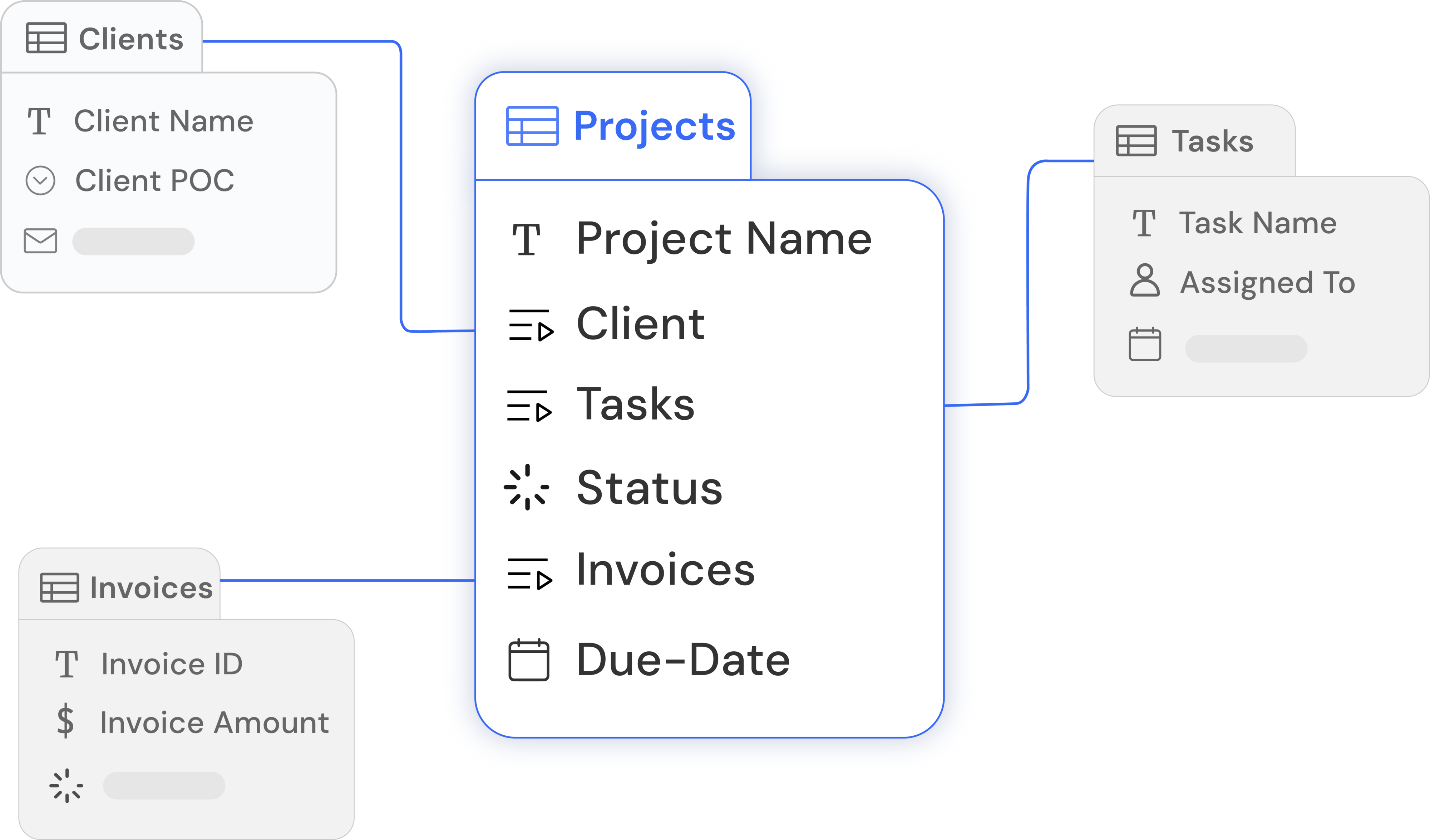The width and height of the screenshot is (1430, 840).
Task: Click the Invoice ID field label
Action: click(171, 663)
